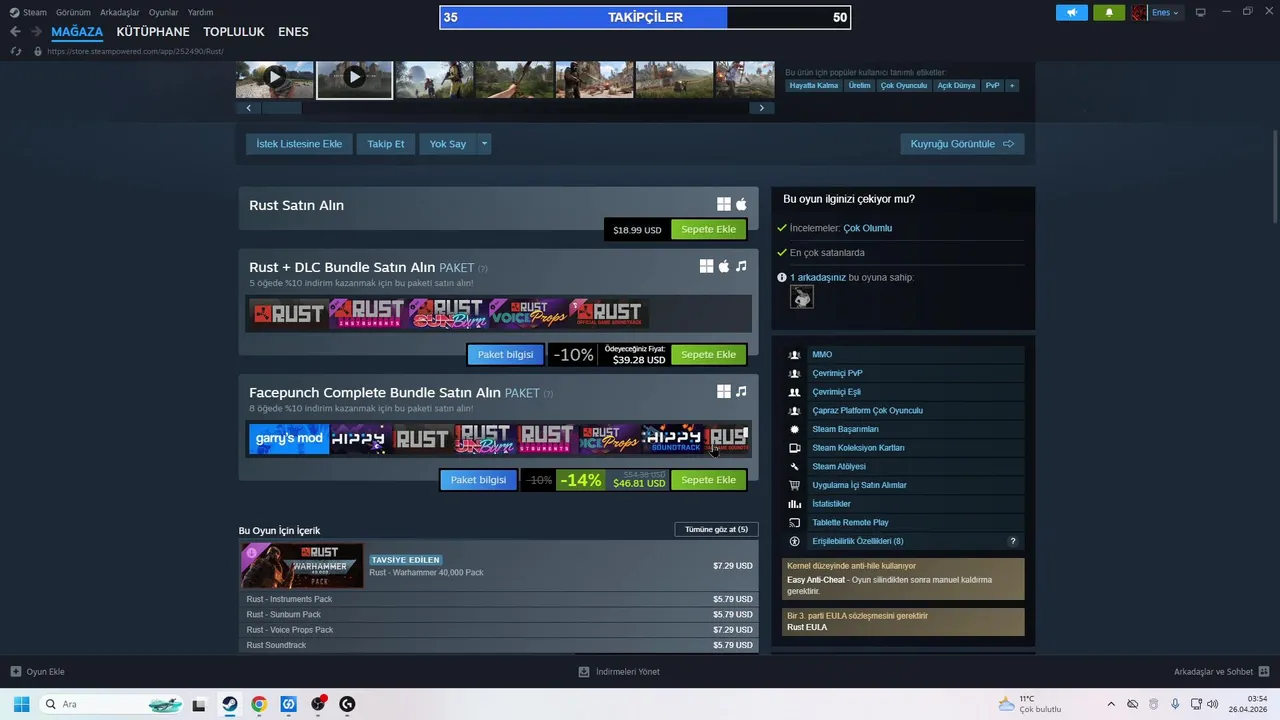Open Google Chrome from the taskbar
1280x720 pixels.
(x=259, y=704)
